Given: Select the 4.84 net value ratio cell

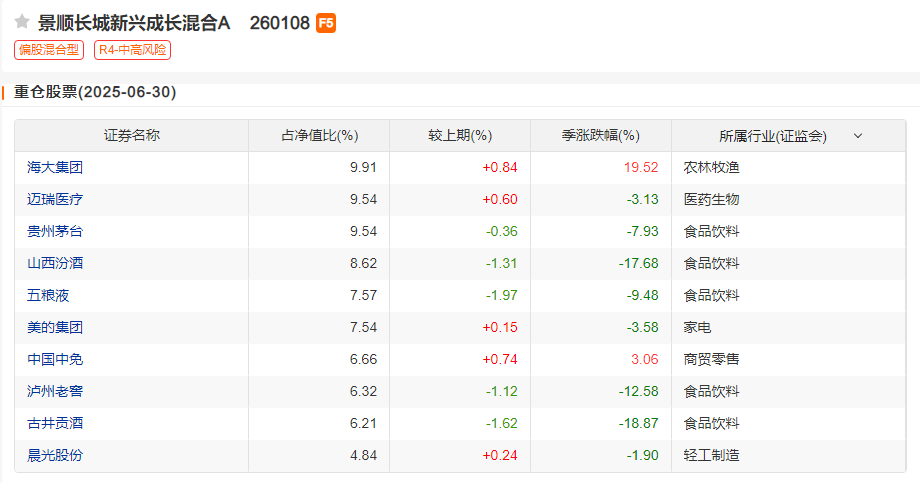Looking at the screenshot, I should [363, 455].
